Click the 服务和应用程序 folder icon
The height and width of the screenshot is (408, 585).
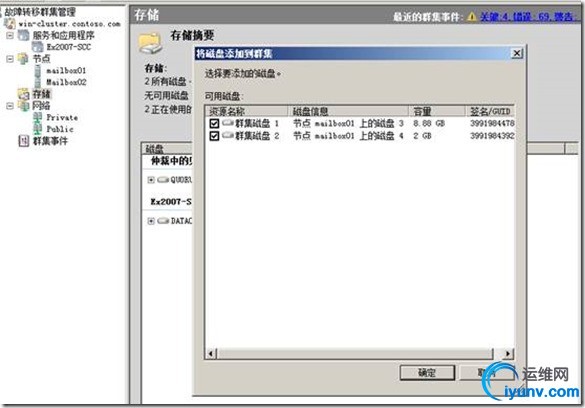(x=23, y=35)
